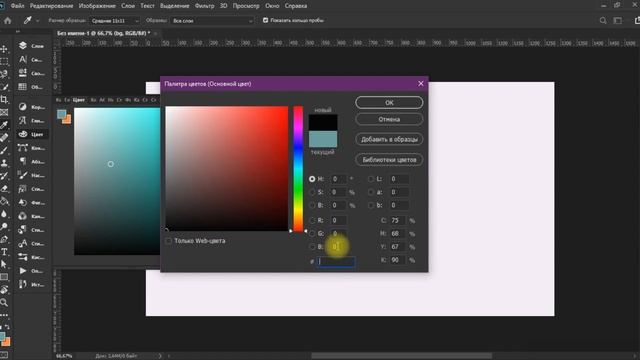Image resolution: width=640 pixels, height=360 pixels.
Task: Open the Изображение menu
Action: (x=97, y=6)
